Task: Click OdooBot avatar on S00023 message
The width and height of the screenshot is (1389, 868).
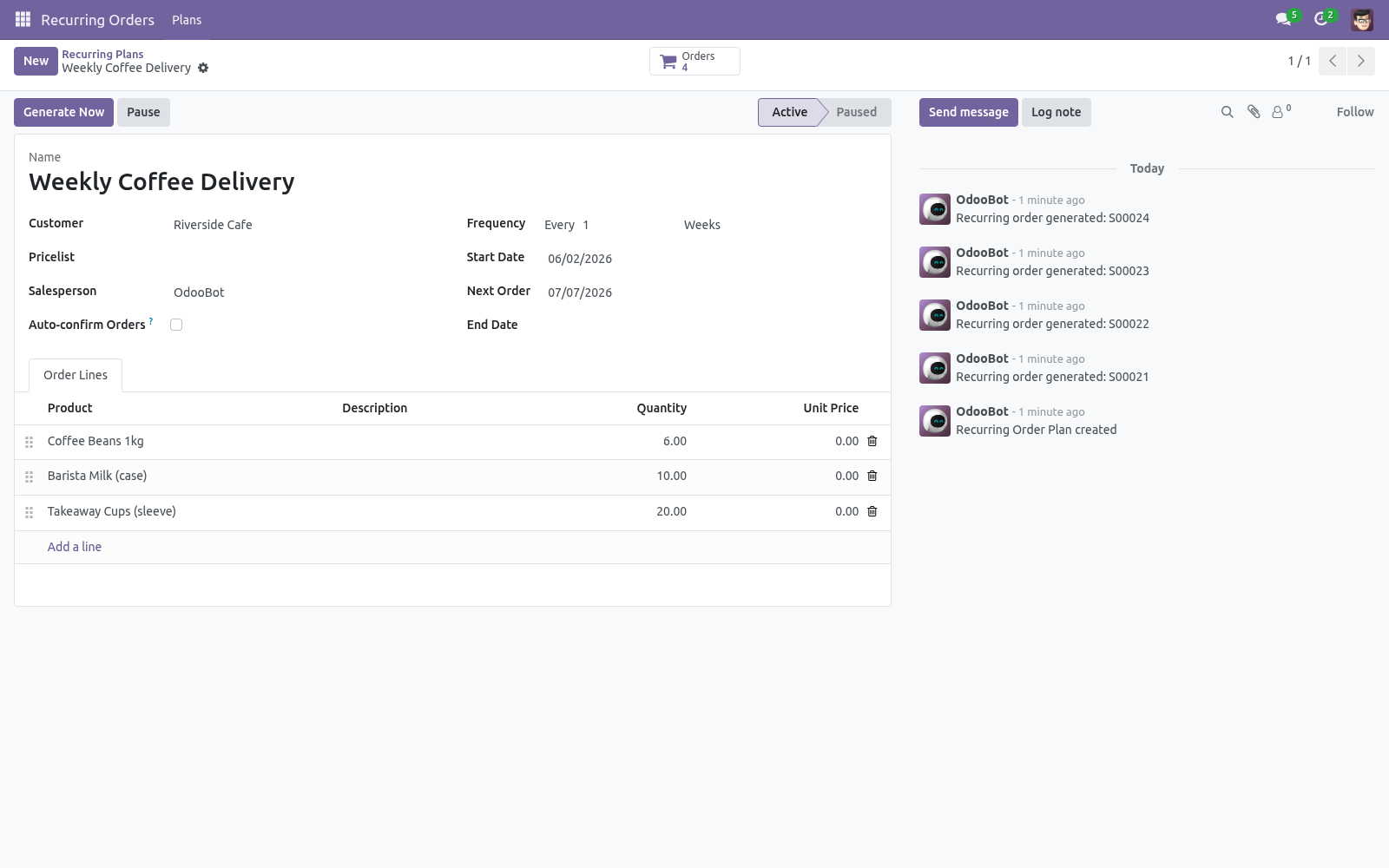Action: click(935, 262)
